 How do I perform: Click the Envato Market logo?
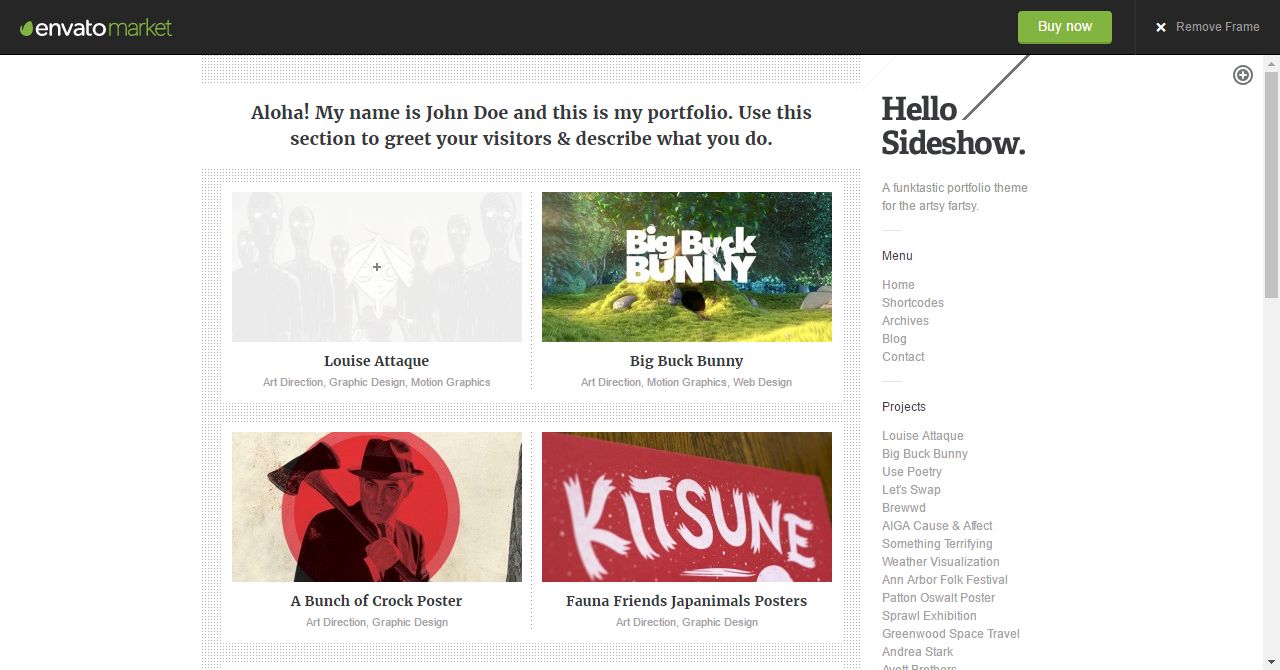(x=96, y=28)
